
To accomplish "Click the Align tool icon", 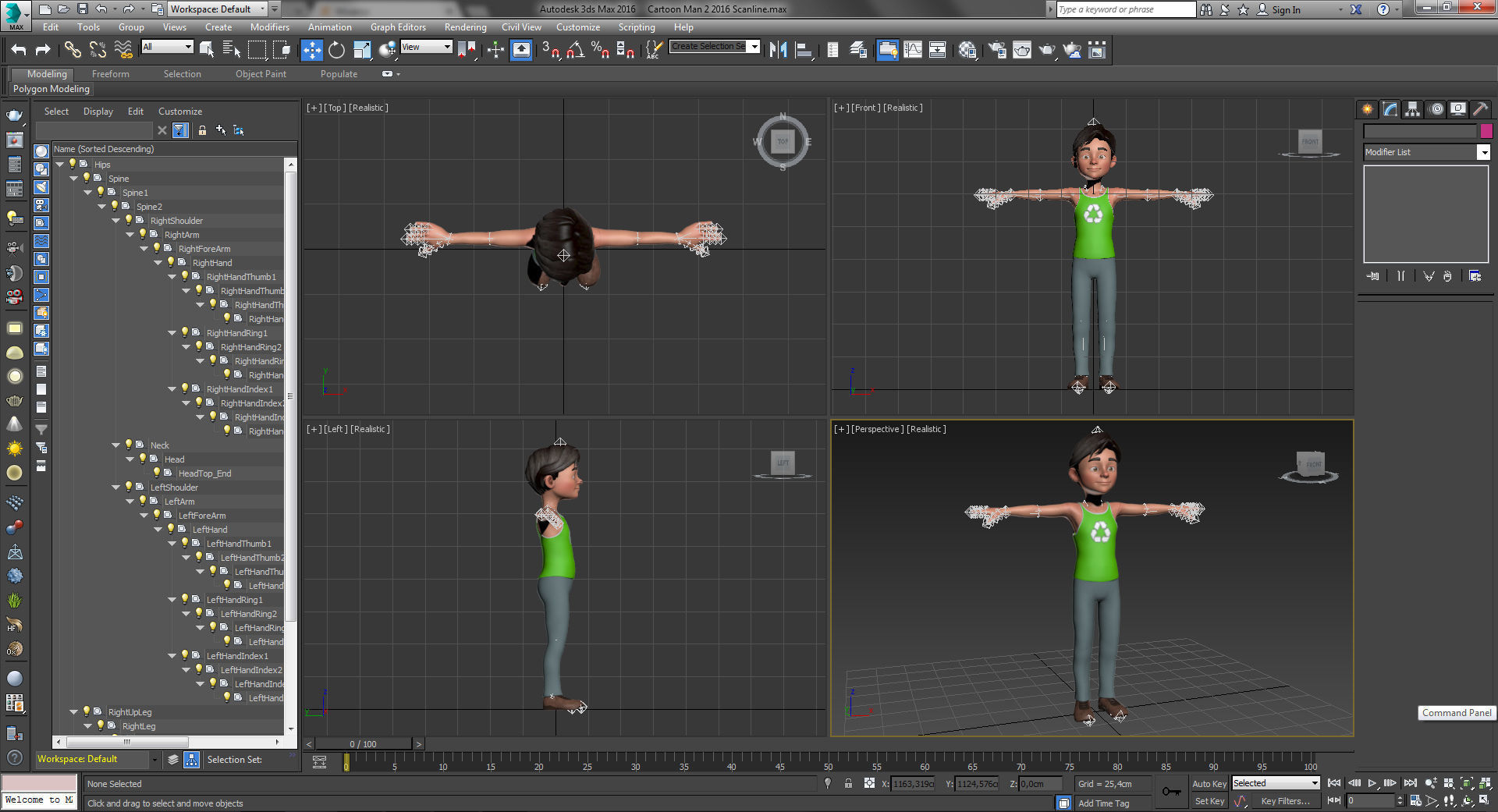I will pyautogui.click(x=804, y=50).
